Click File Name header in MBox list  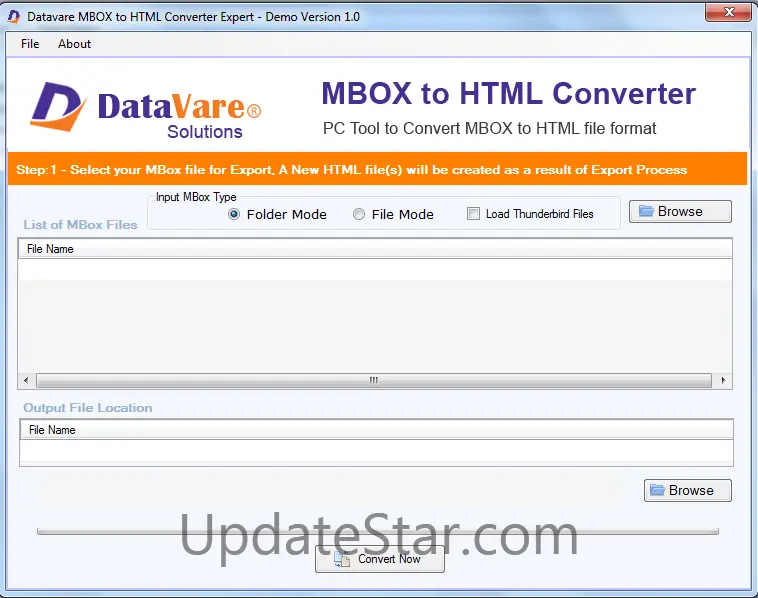point(375,249)
